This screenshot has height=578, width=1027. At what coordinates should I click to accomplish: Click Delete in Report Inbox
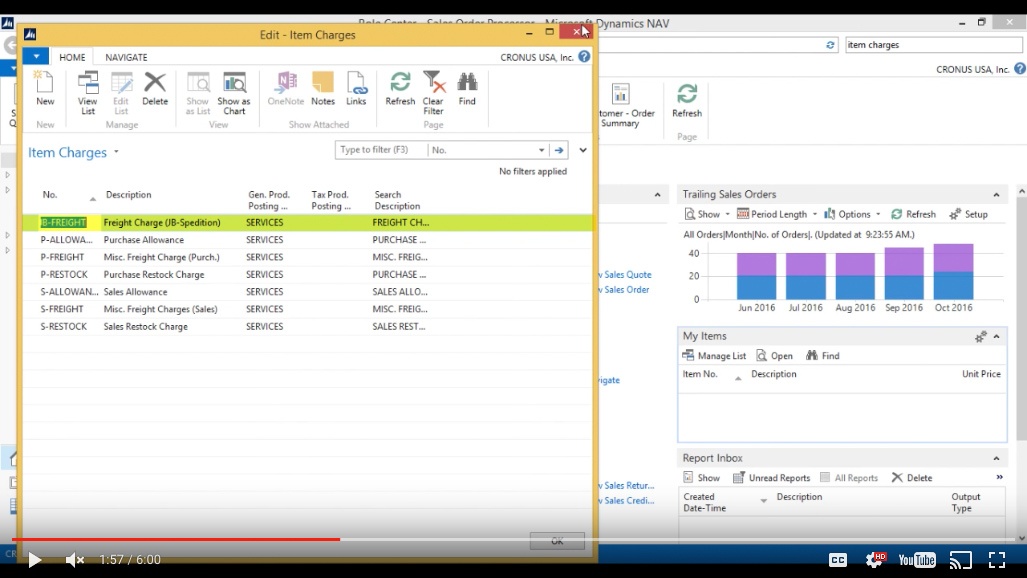pos(912,478)
